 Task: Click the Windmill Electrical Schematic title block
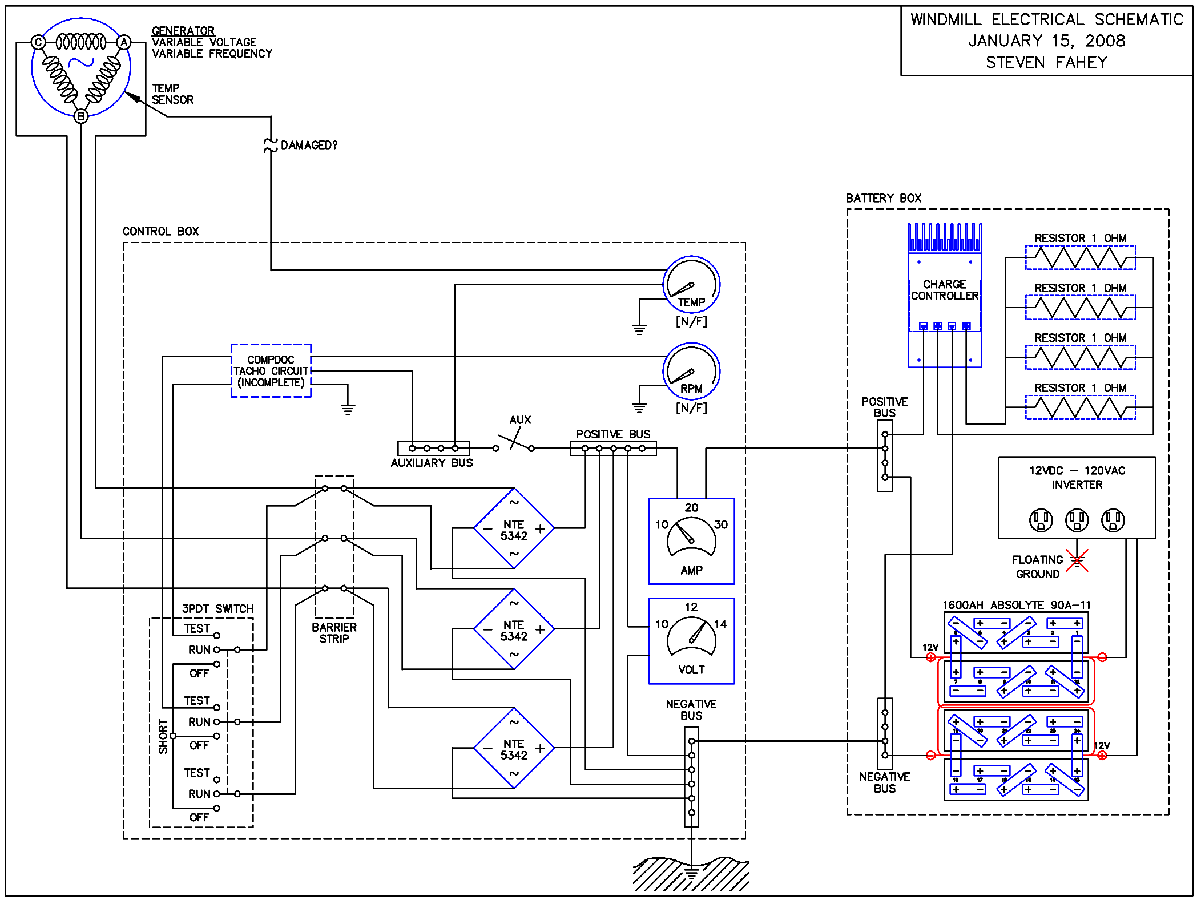[x=1046, y=41]
